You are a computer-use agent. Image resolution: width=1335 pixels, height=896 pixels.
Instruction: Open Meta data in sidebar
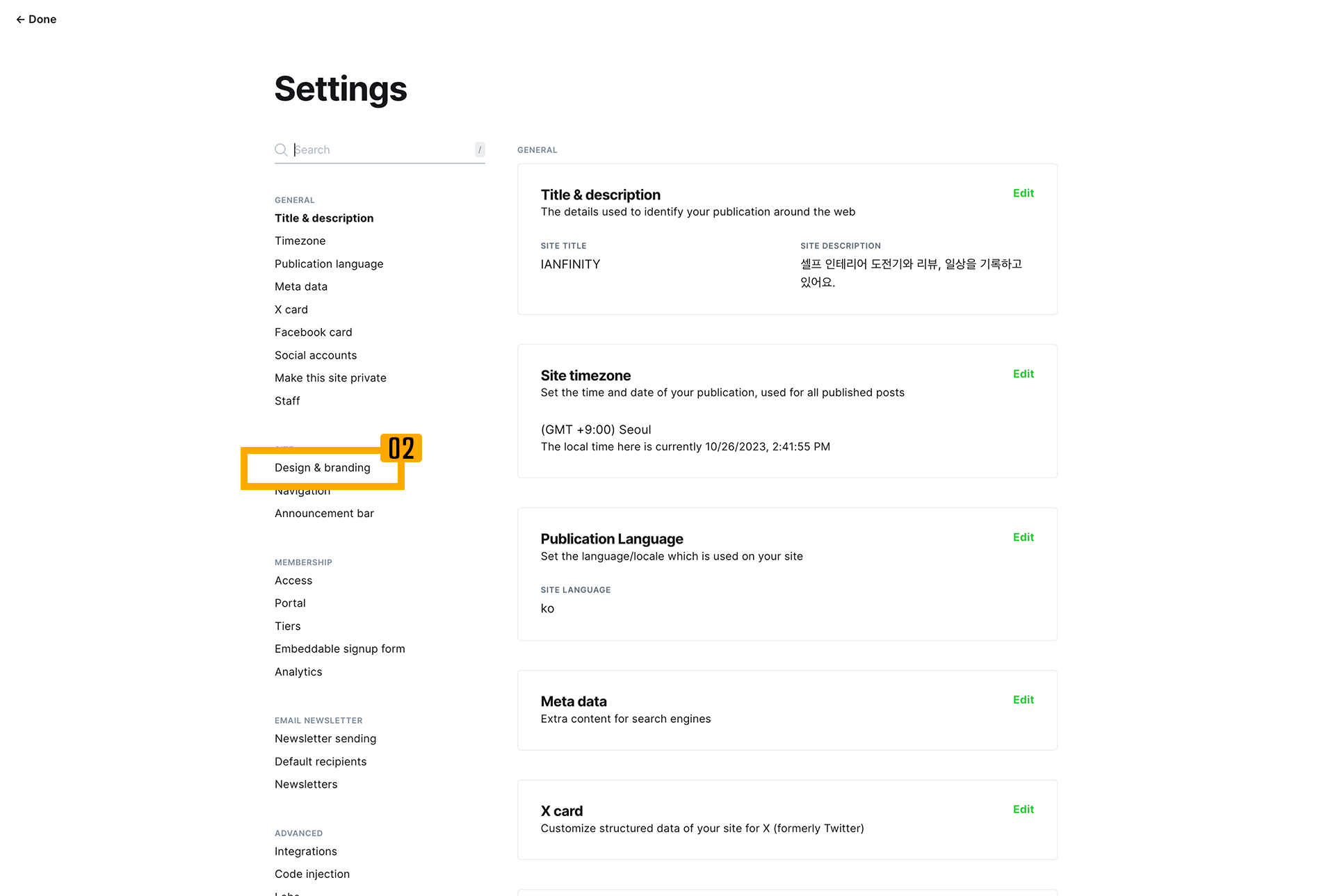[x=301, y=286]
